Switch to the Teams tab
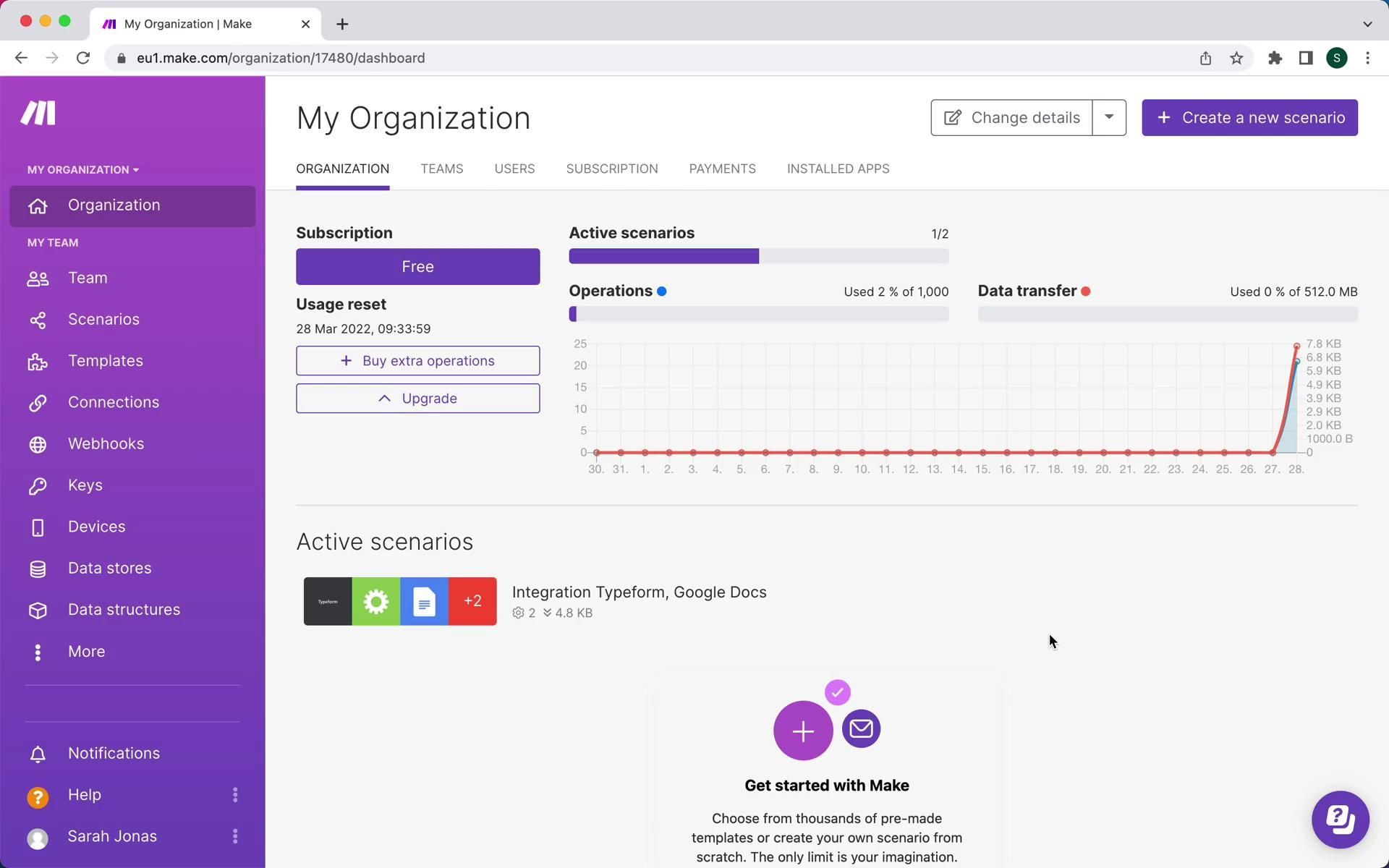Image resolution: width=1389 pixels, height=868 pixels. coord(441,169)
